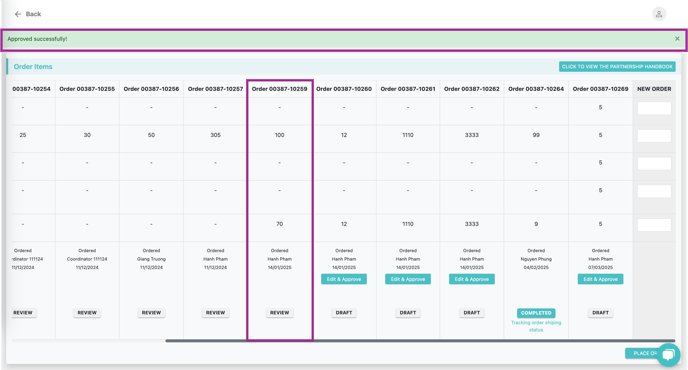This screenshot has height=370, width=688.
Task: Select the Order 00387-10264 column header
Action: 536,89
